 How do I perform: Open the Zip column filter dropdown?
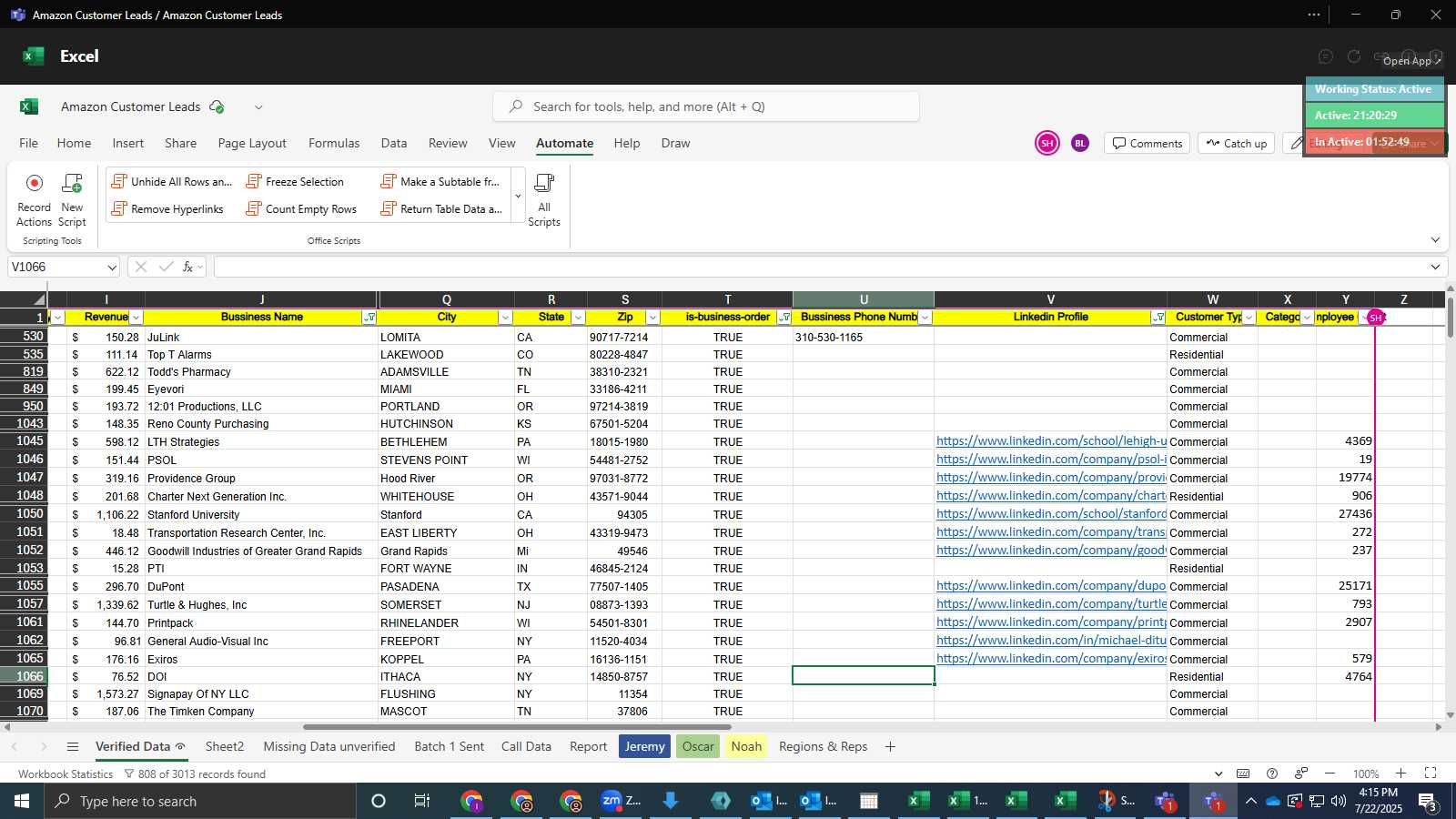point(652,318)
